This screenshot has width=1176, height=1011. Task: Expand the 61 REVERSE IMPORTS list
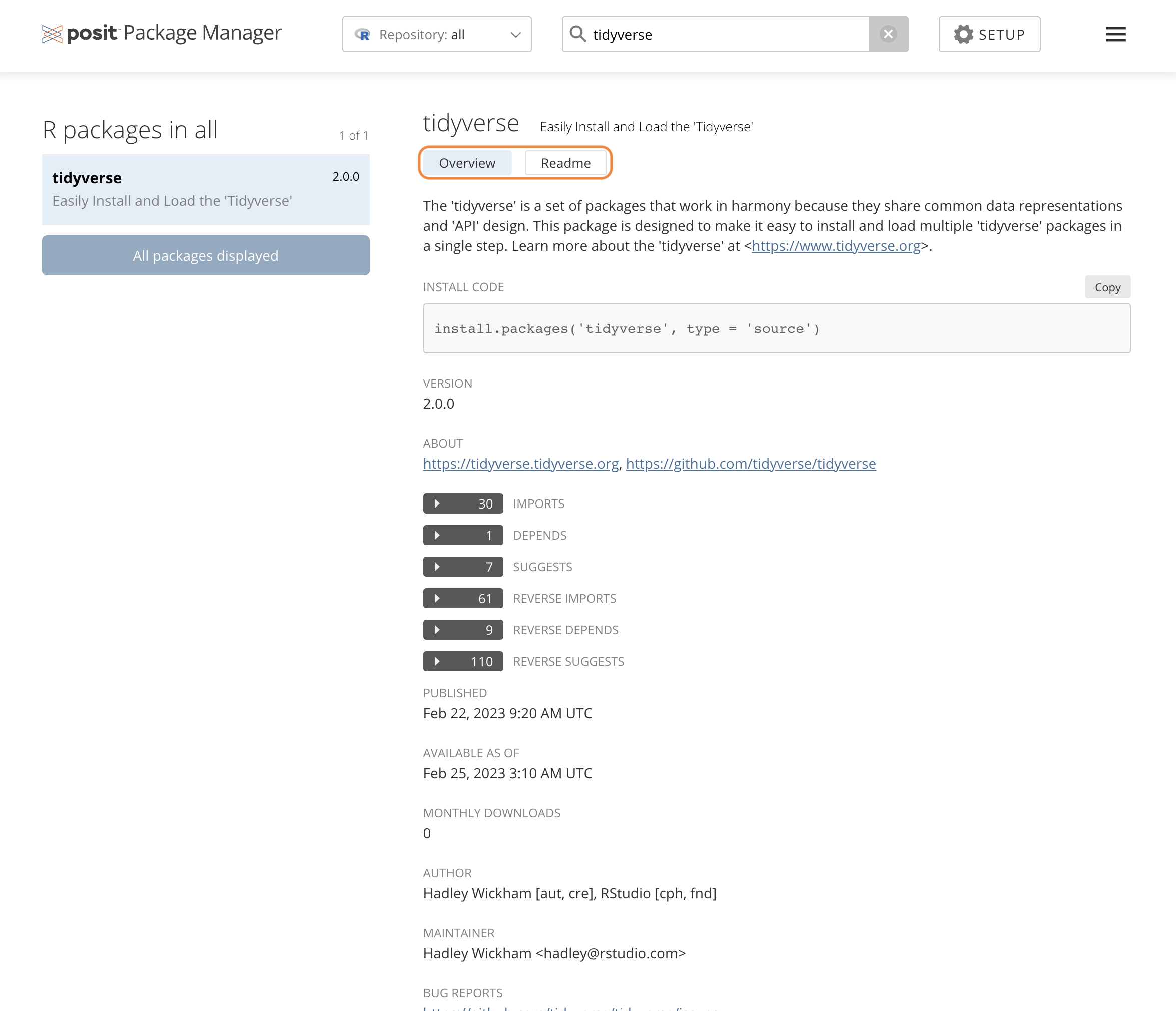point(462,598)
